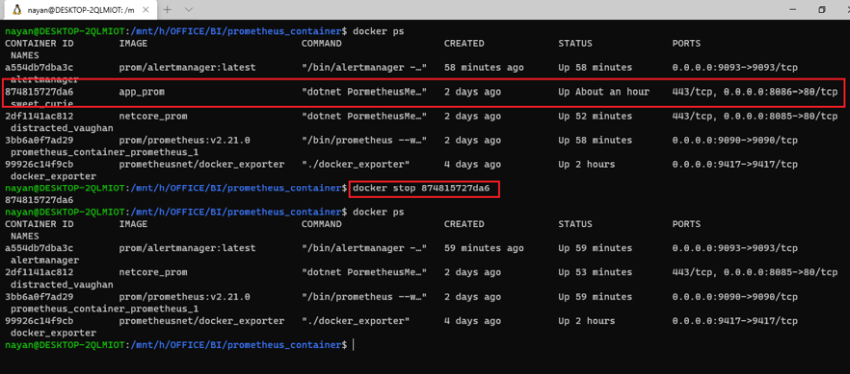This screenshot has width=850, height=374.
Task: Click container ID '874815727da6' in the app_prom row
Action: (39, 92)
